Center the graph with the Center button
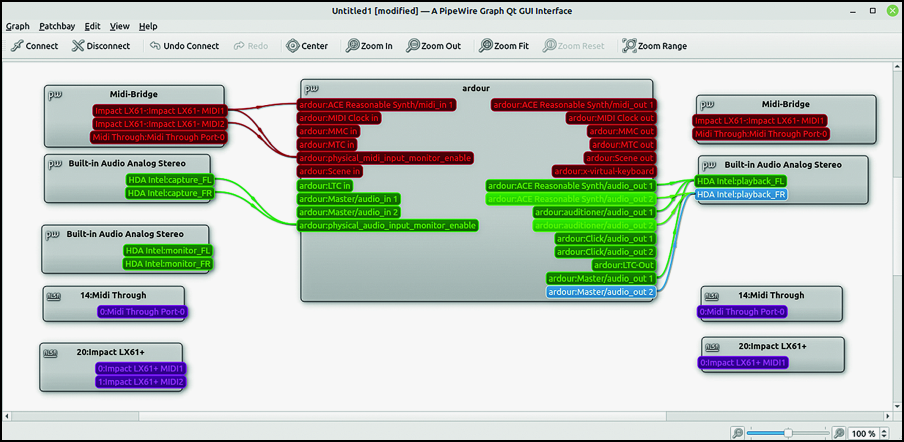Viewport: 904px width, 442px height. (x=307, y=46)
